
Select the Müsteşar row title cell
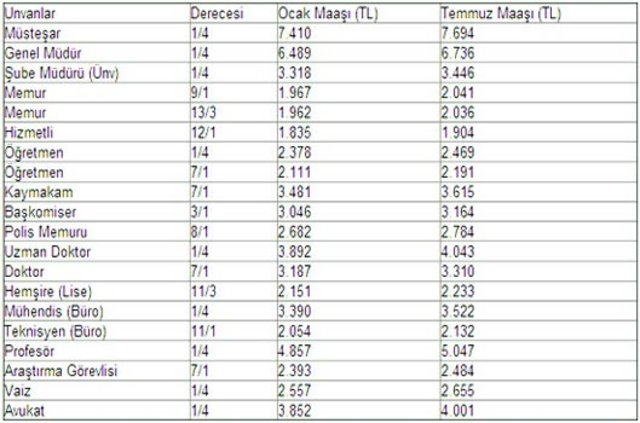coord(97,33)
